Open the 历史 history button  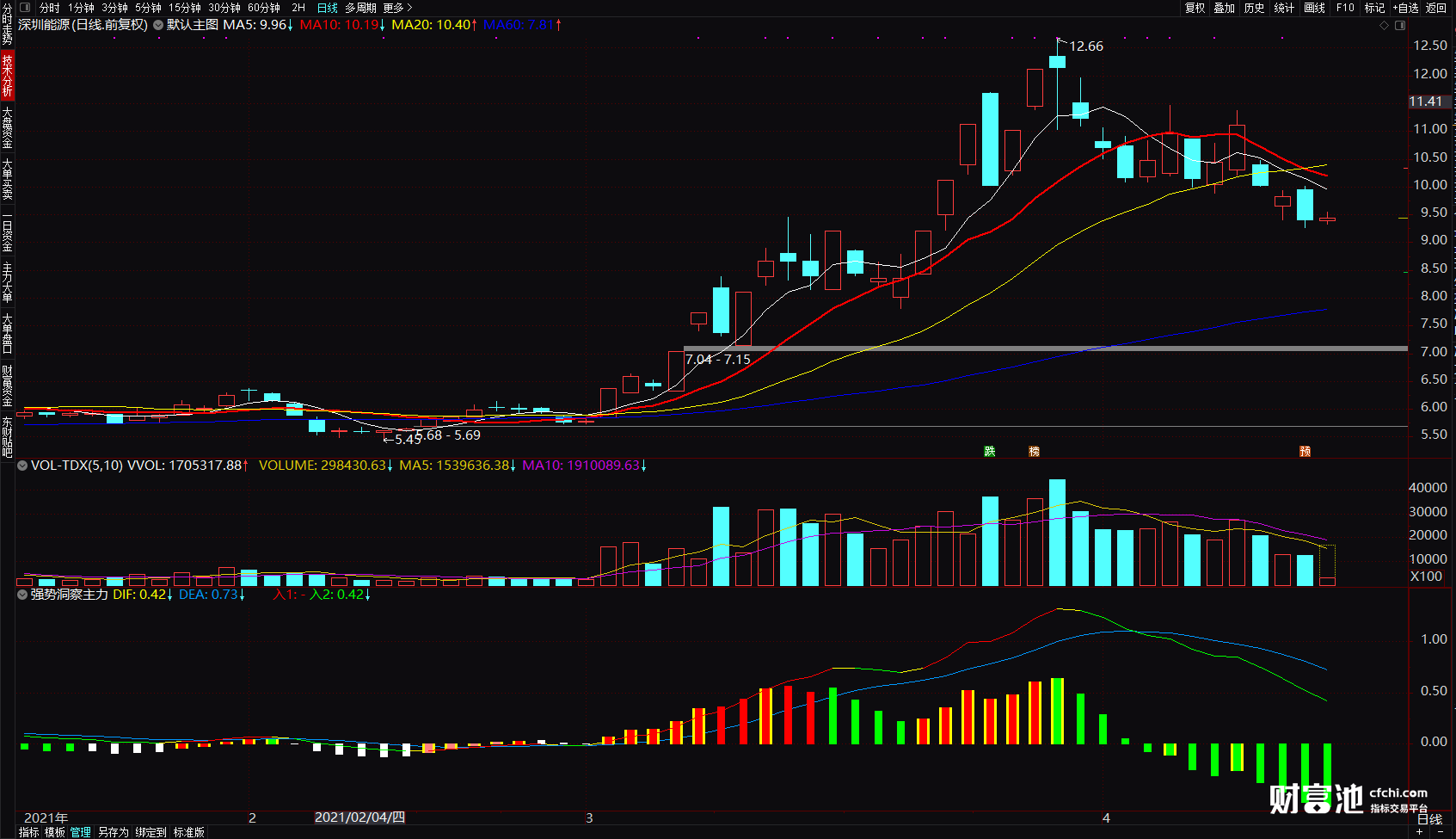[x=1255, y=8]
